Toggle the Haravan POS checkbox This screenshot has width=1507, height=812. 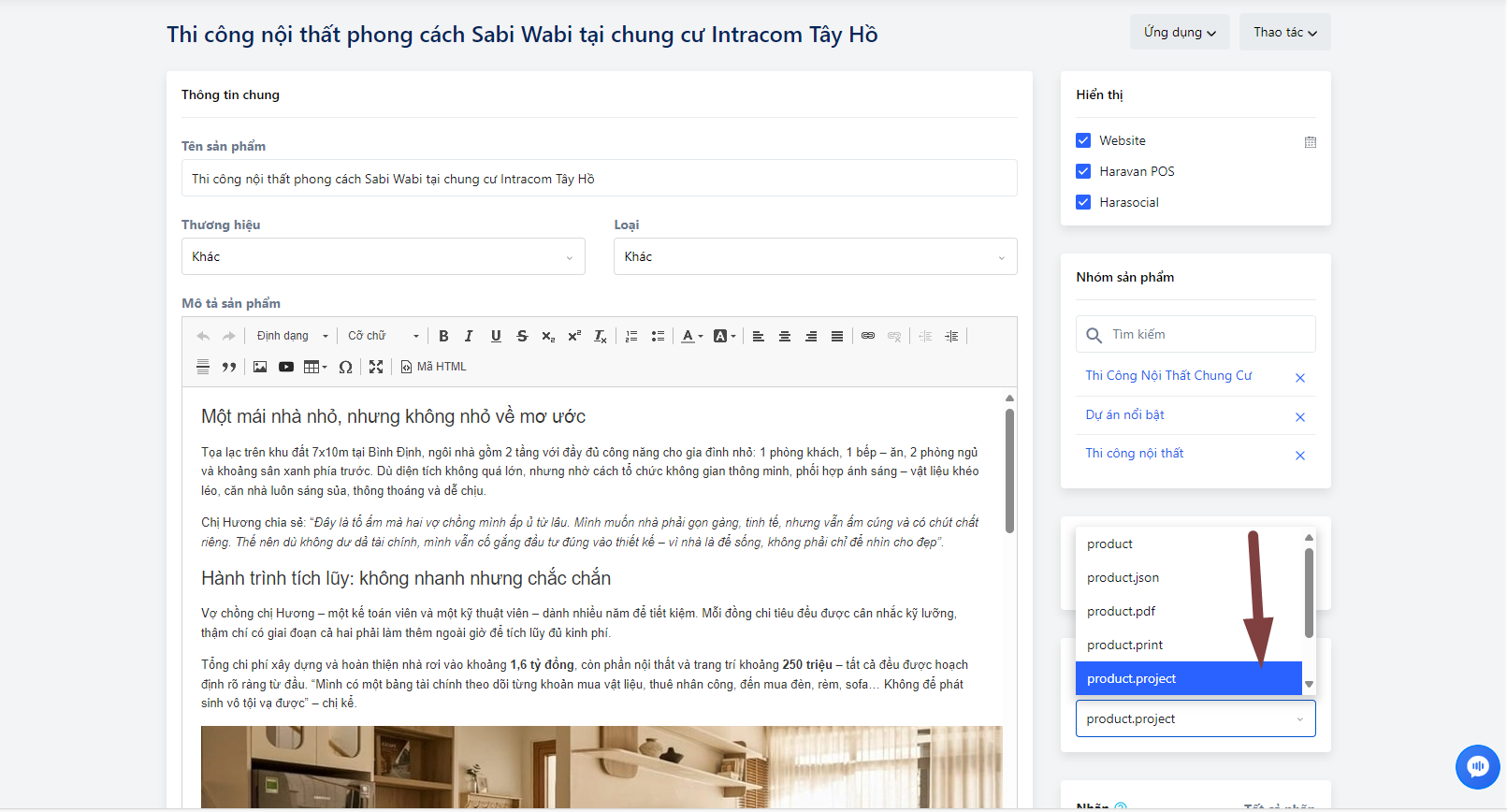[1083, 171]
